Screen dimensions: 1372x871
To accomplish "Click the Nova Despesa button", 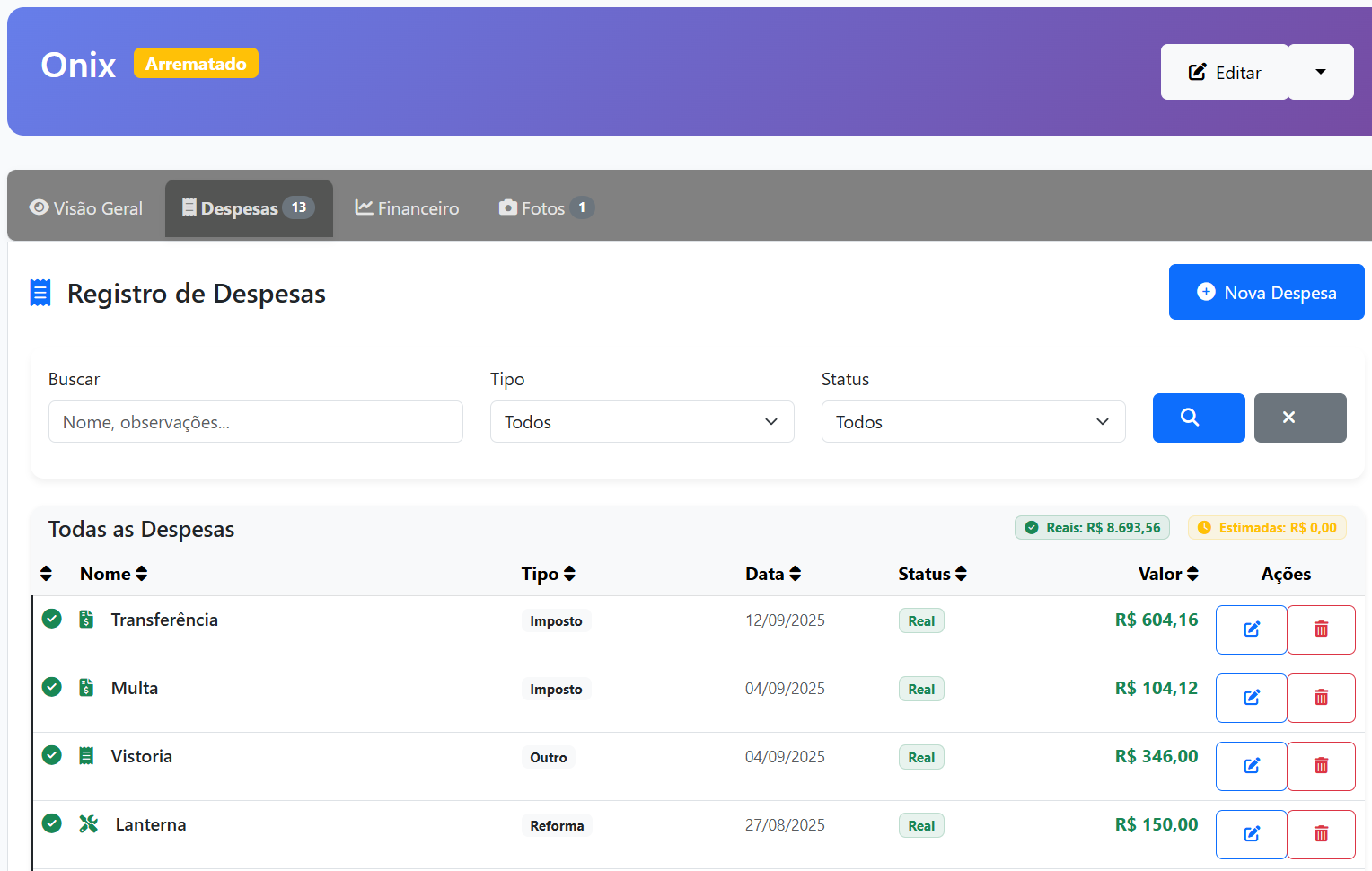I will [1266, 293].
